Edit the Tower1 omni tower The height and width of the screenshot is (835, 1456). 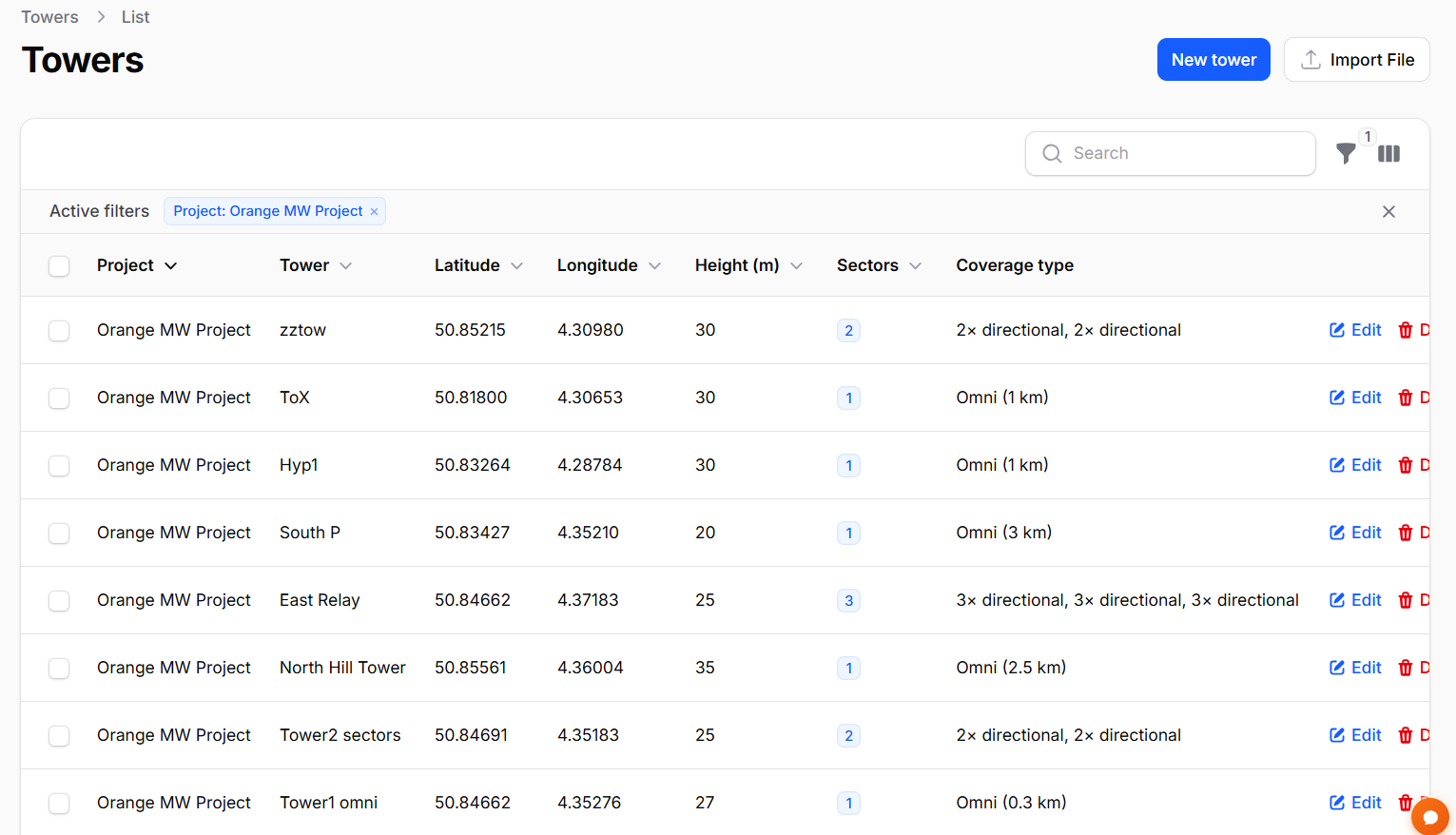[x=1355, y=803]
